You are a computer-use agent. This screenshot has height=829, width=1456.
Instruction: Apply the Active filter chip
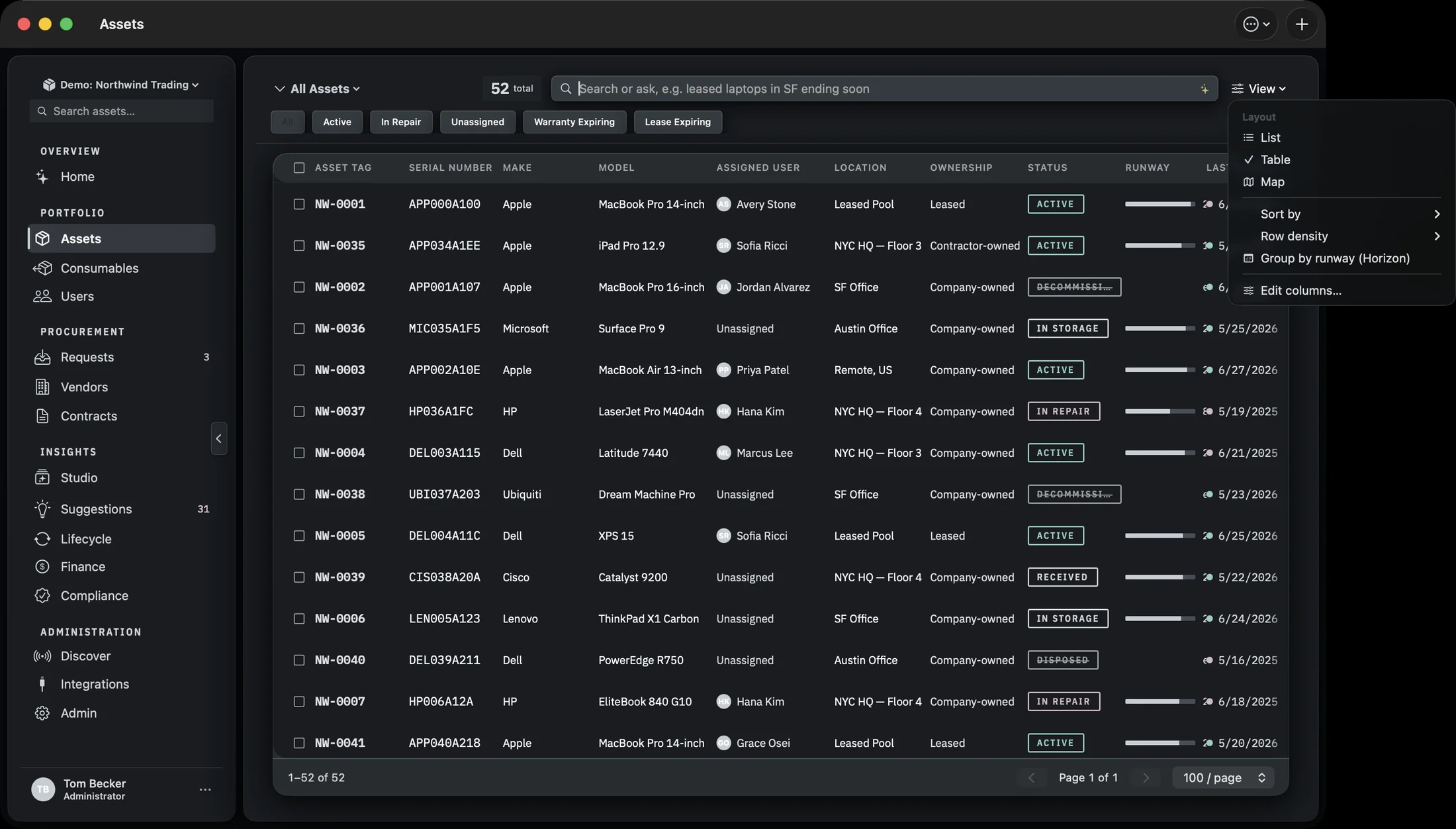click(x=337, y=122)
